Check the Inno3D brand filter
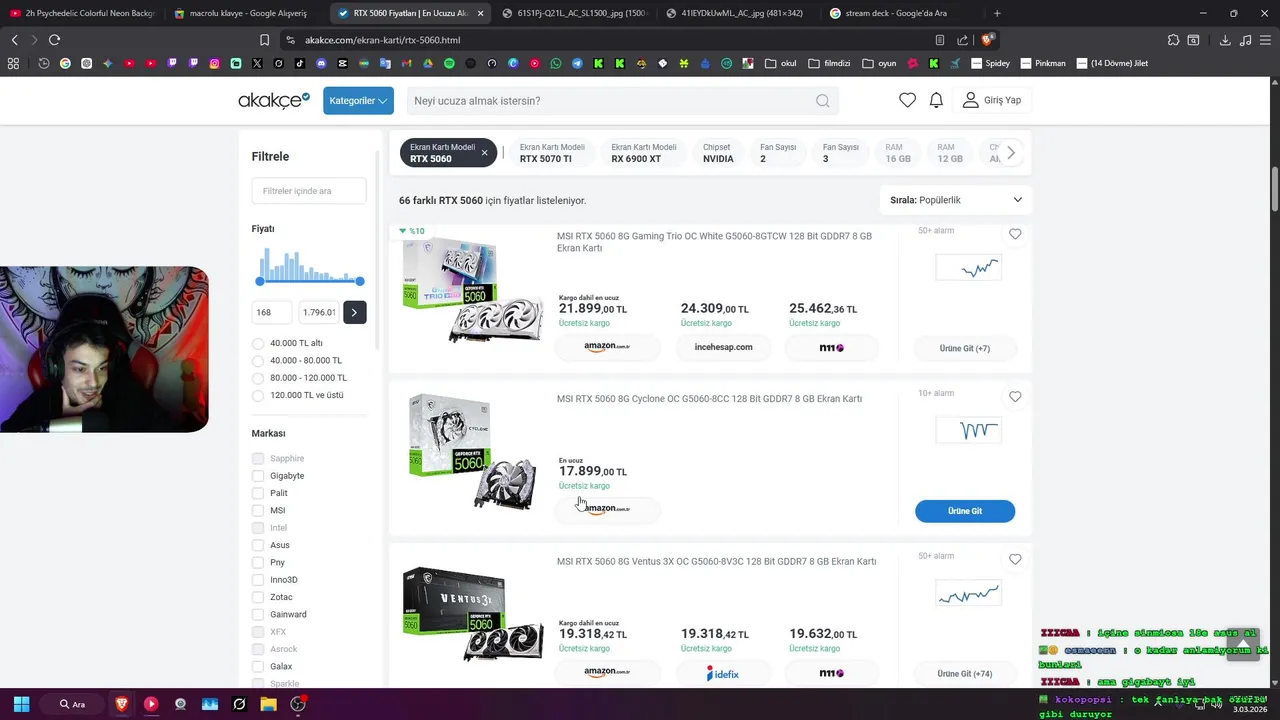The width and height of the screenshot is (1280, 720). tap(258, 580)
